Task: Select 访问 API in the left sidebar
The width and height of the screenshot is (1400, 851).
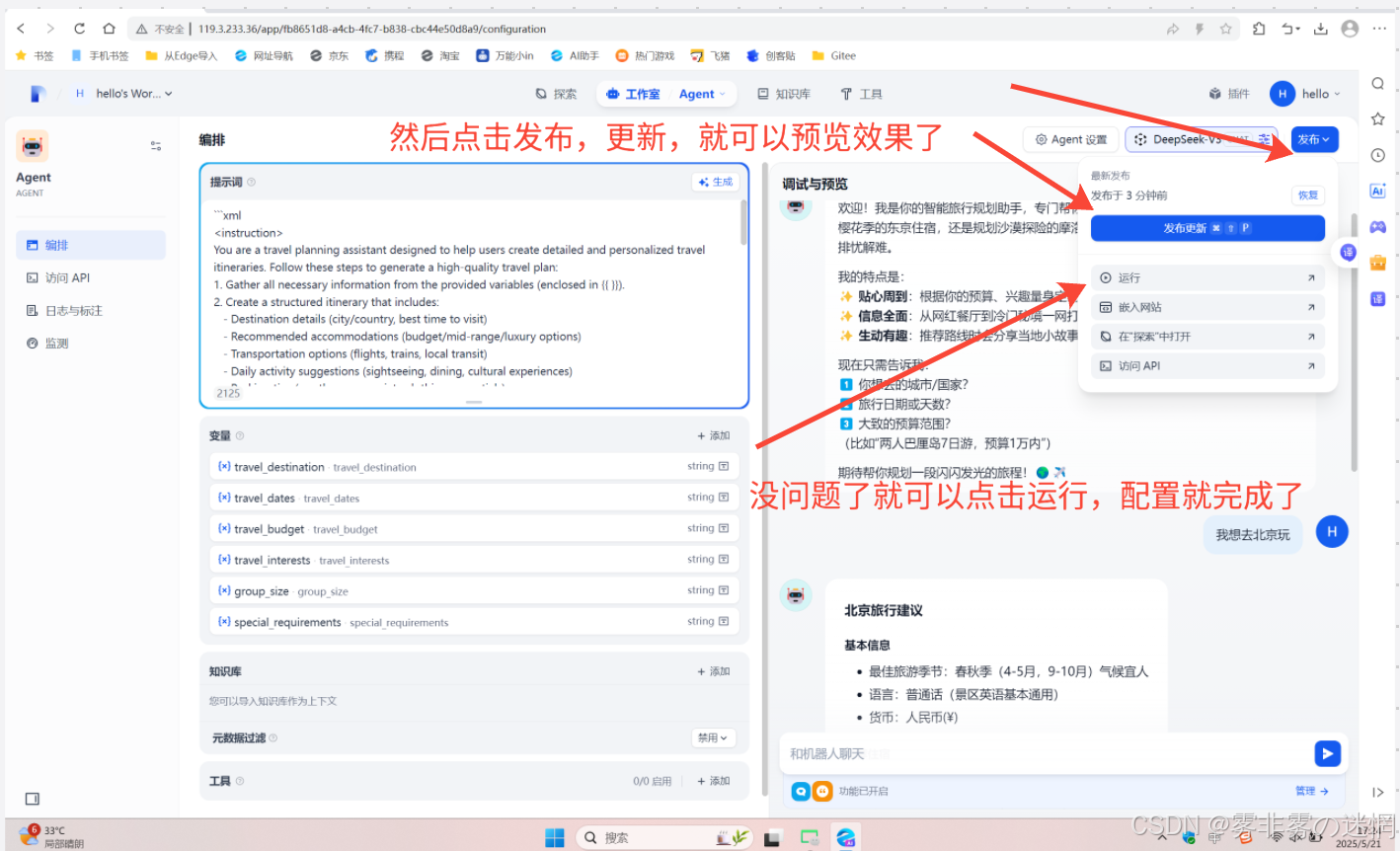Action: 91,277
